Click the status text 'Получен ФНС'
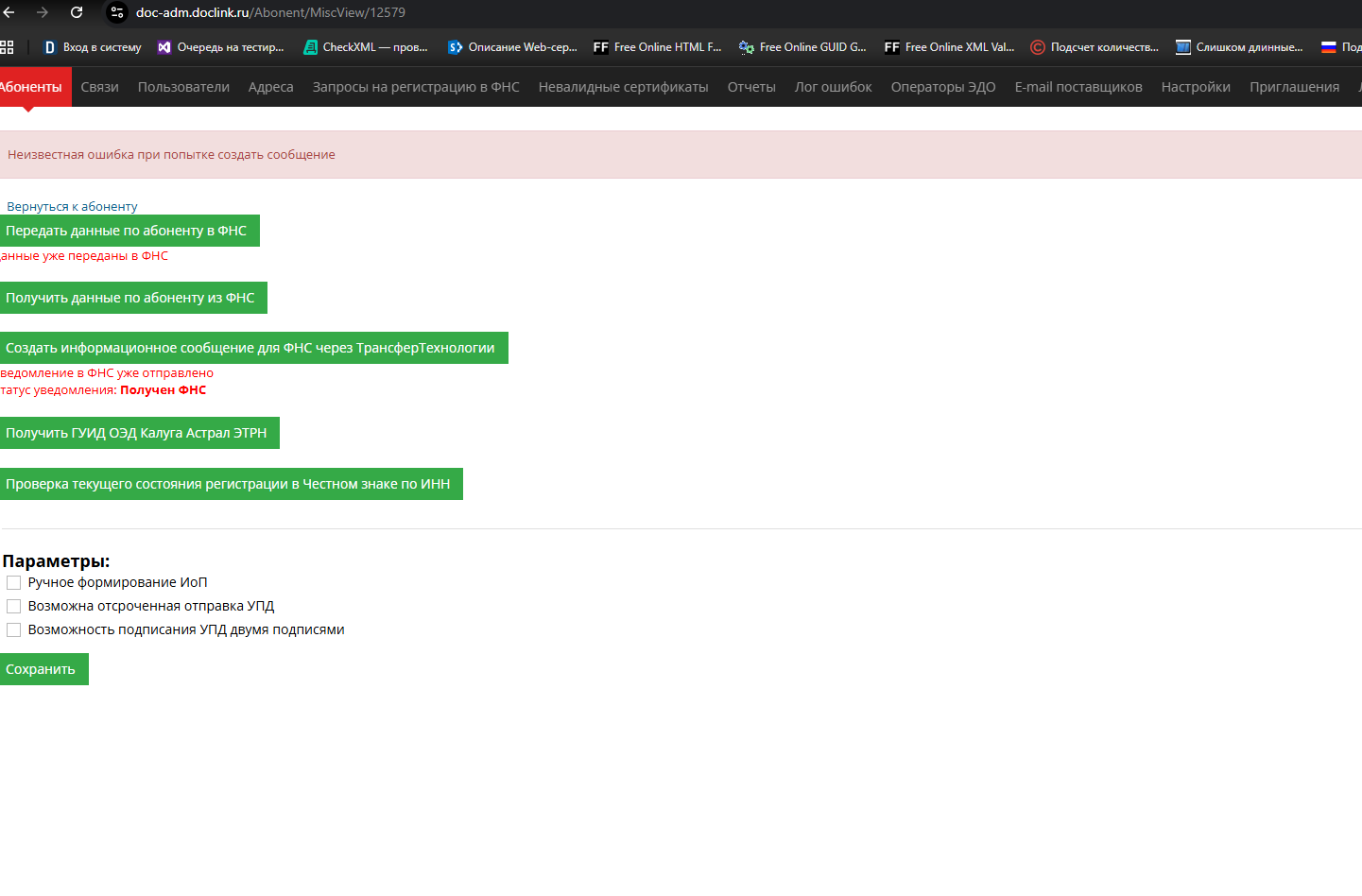Image resolution: width=1362 pixels, height=896 pixels. point(163,389)
